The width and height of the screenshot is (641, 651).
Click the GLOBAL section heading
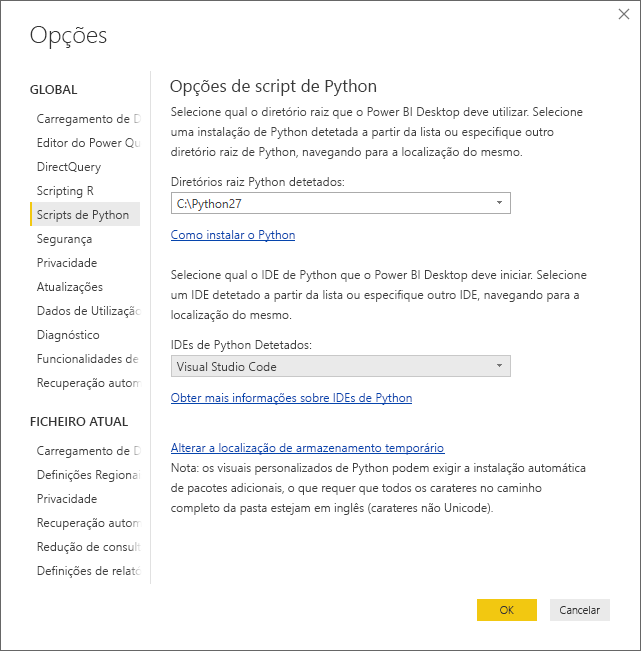(x=54, y=90)
